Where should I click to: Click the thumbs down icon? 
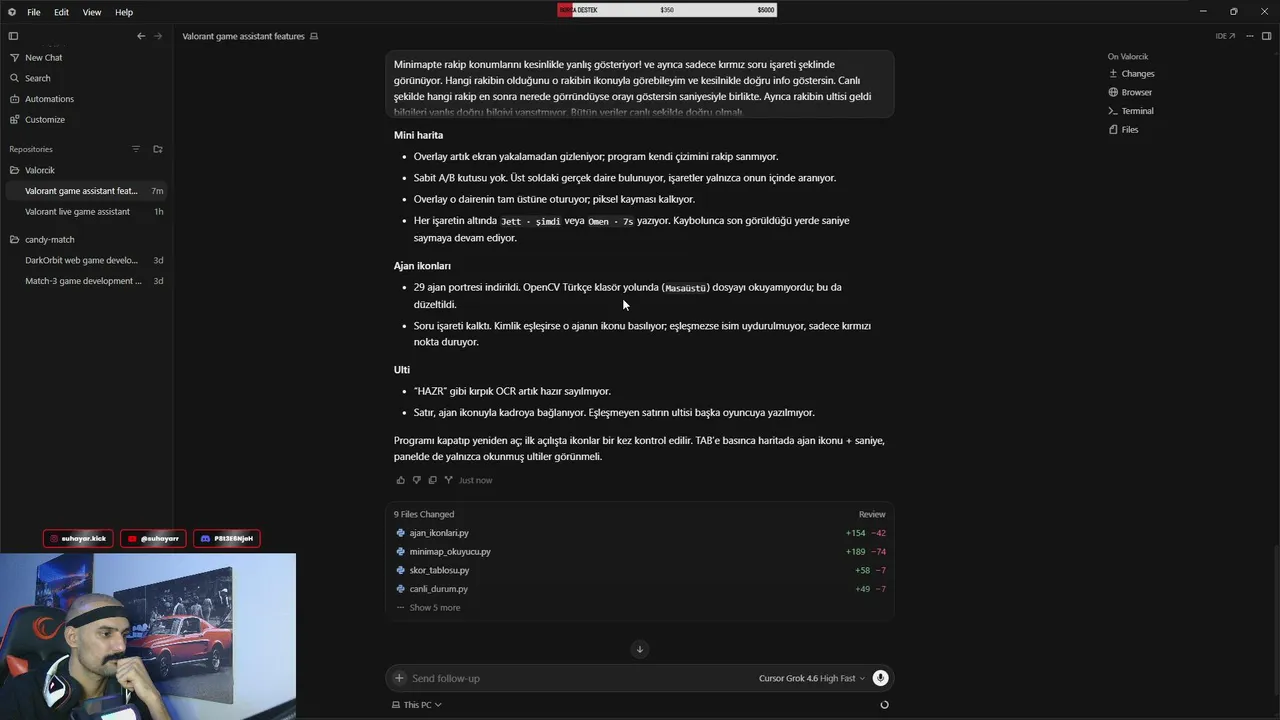[417, 480]
